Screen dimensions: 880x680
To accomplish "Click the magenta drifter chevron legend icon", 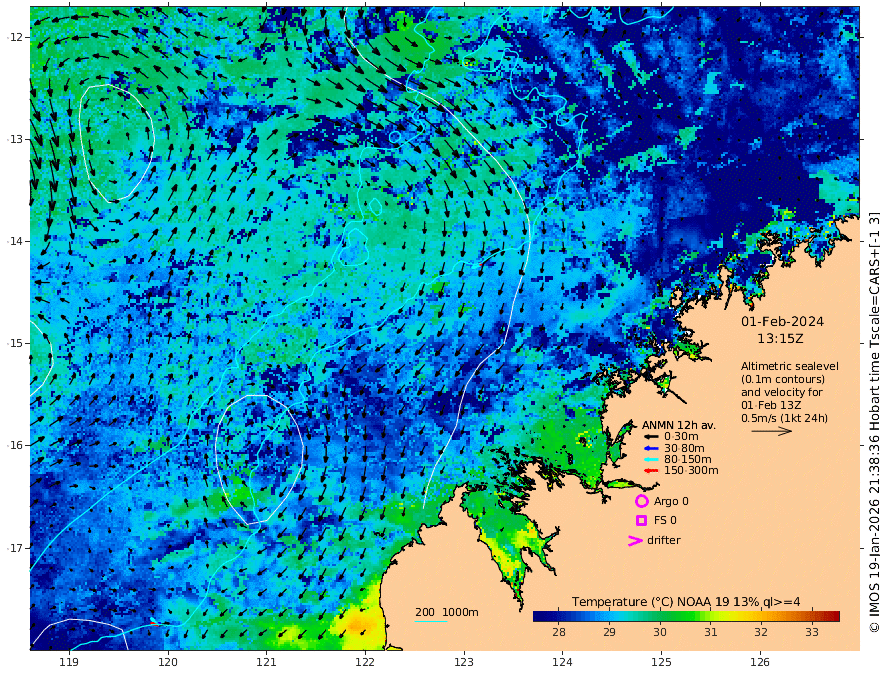I will tap(635, 540).
